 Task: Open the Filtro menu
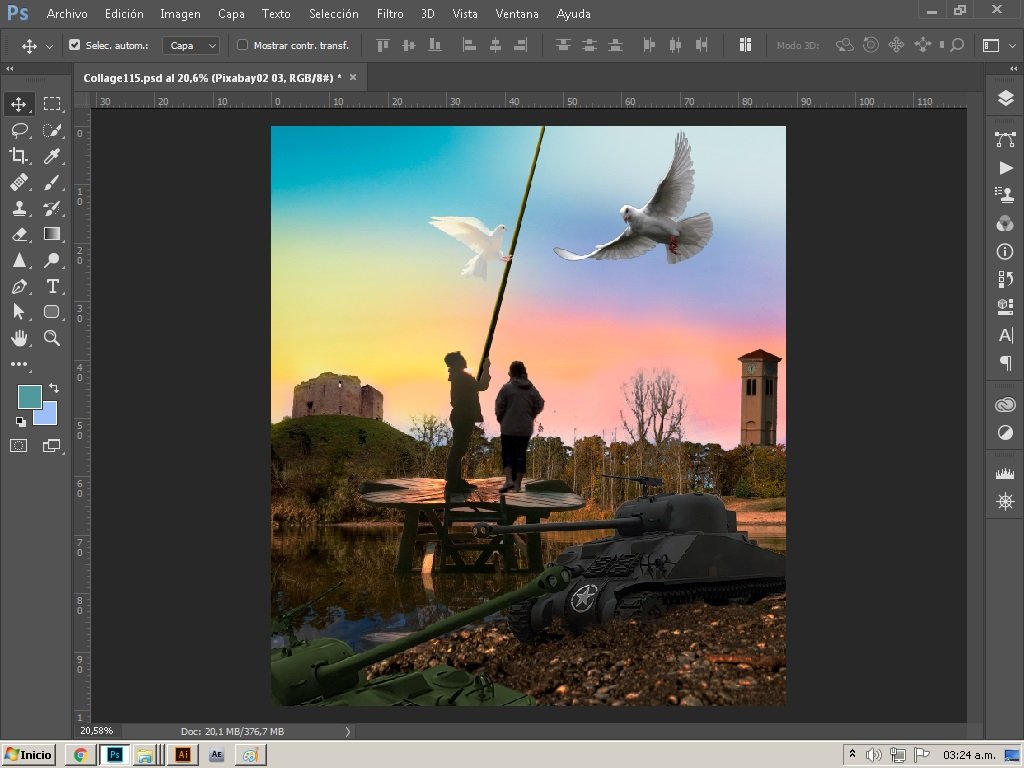pos(390,14)
